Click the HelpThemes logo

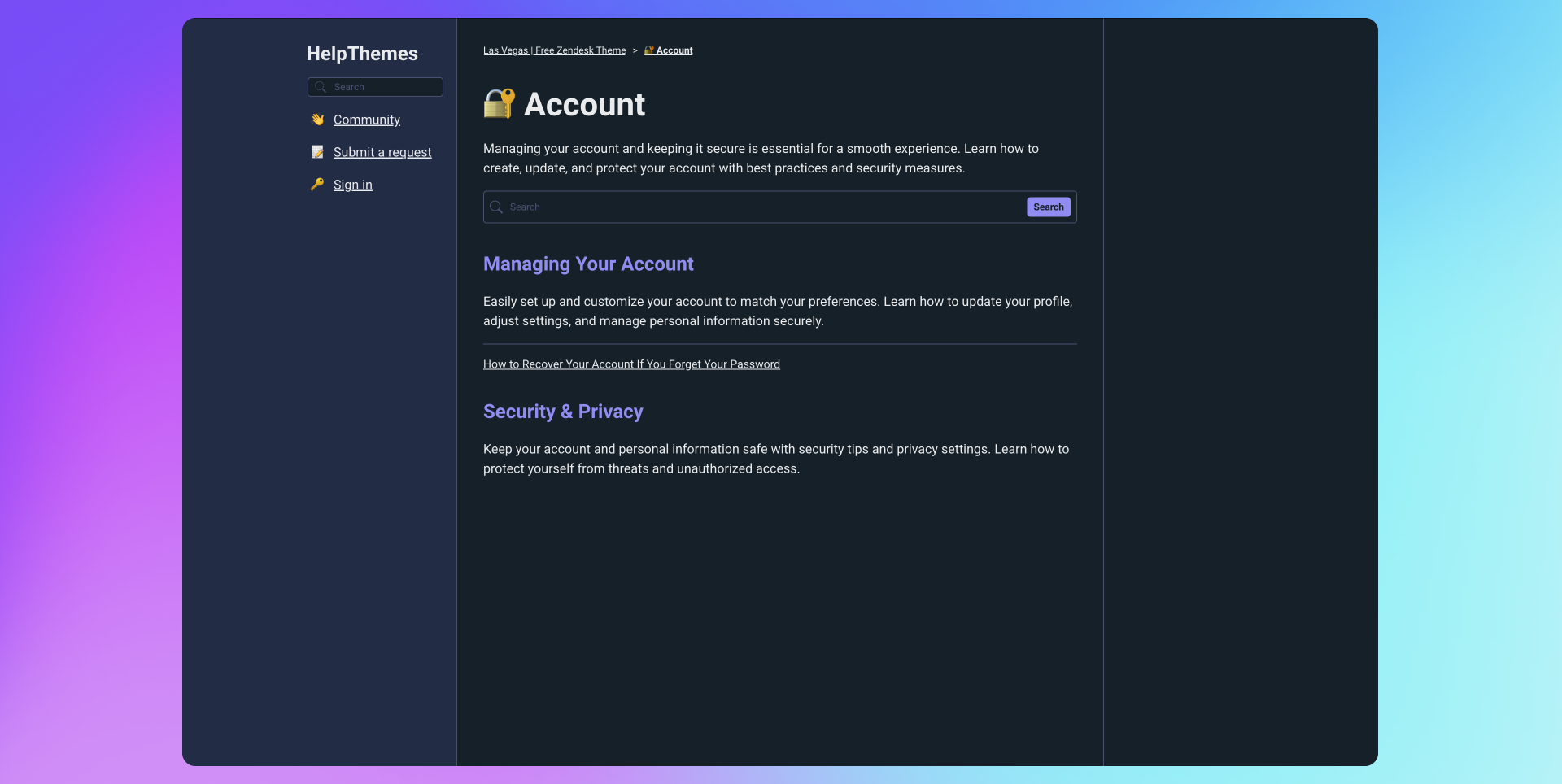(x=362, y=54)
